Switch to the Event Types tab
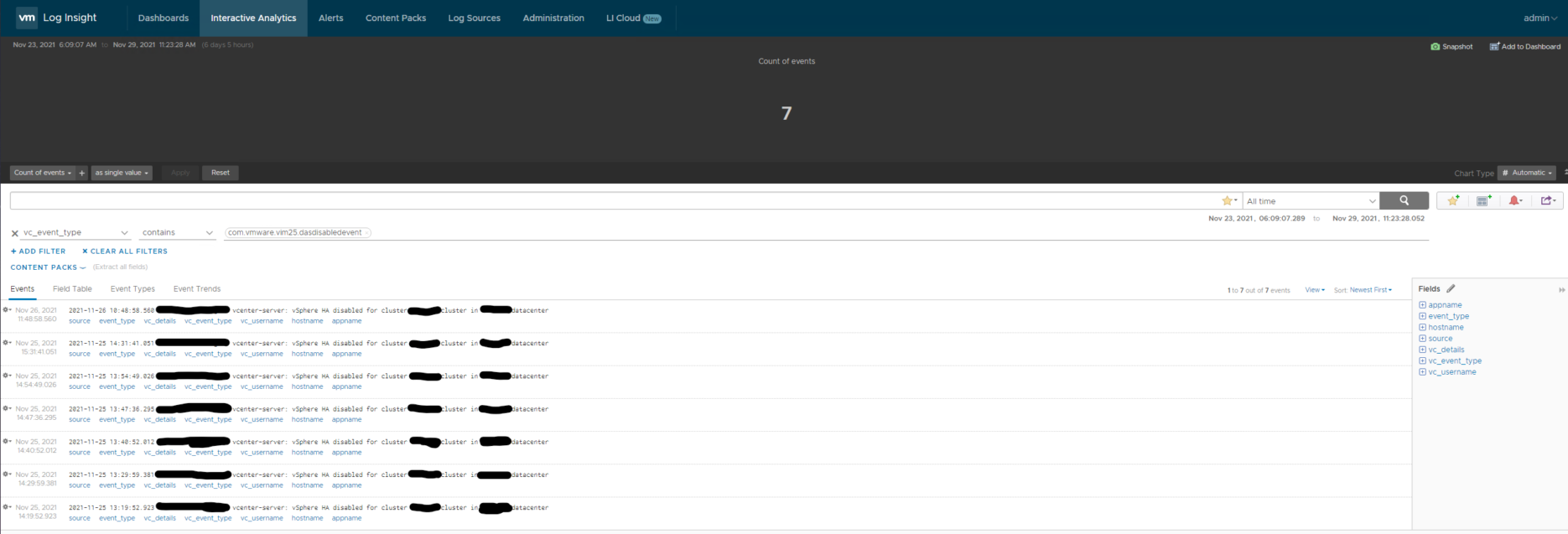Image resolution: width=1568 pixels, height=534 pixels. [132, 289]
